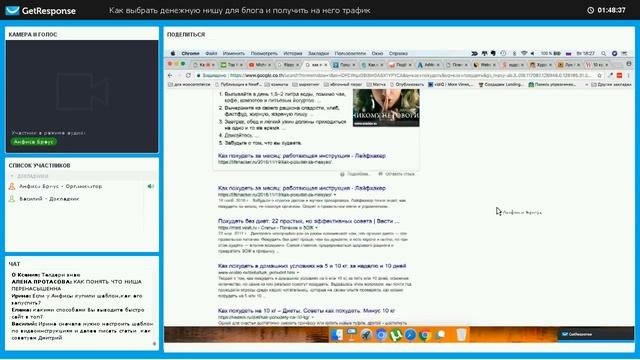Click the Анфиса Бреус green audio badge
The height and width of the screenshot is (360, 640).
[34, 142]
